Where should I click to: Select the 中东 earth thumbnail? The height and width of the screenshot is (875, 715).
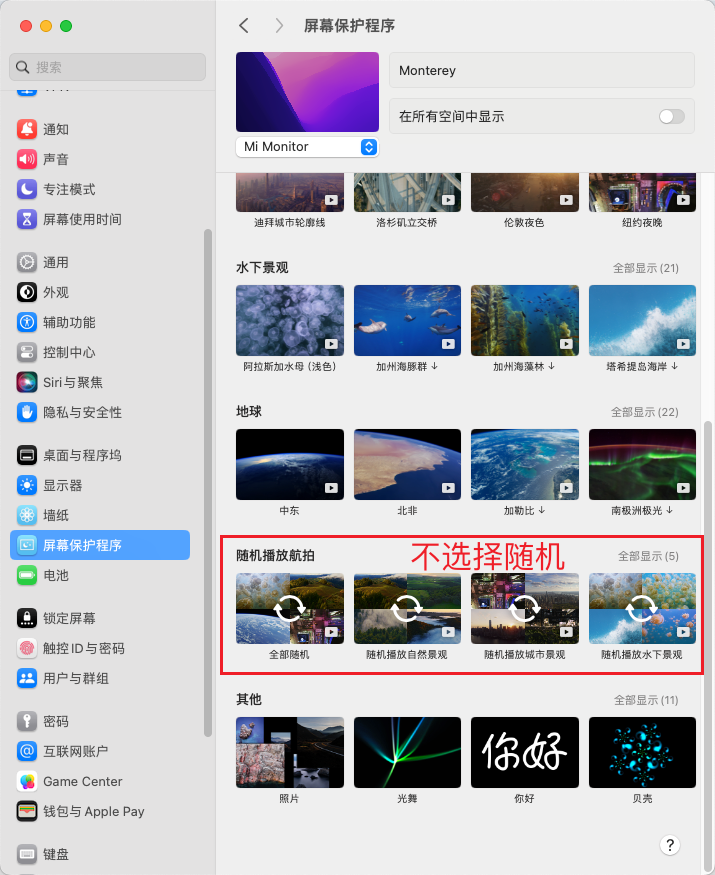tap(290, 464)
